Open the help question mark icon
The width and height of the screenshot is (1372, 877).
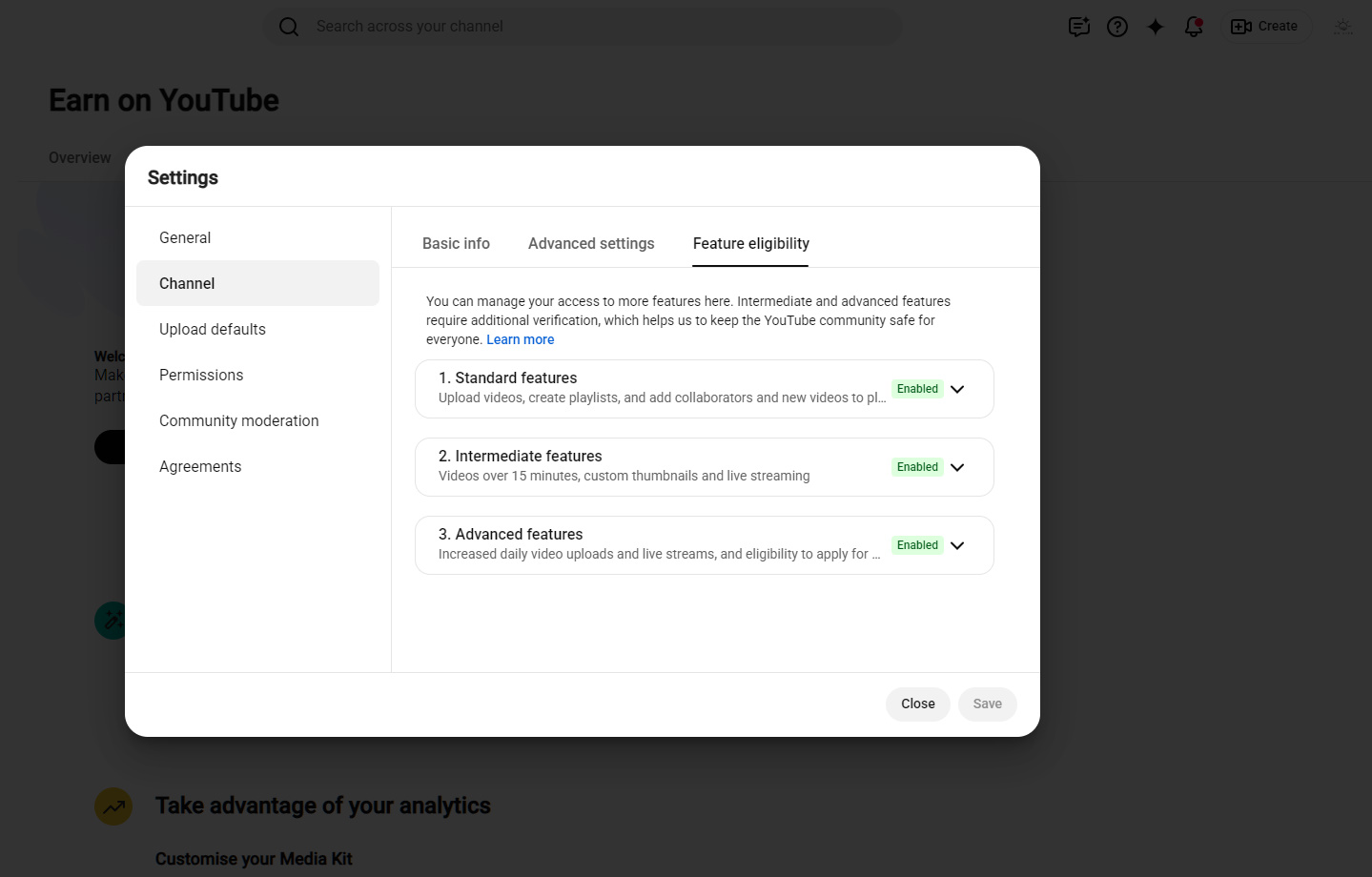click(x=1116, y=27)
